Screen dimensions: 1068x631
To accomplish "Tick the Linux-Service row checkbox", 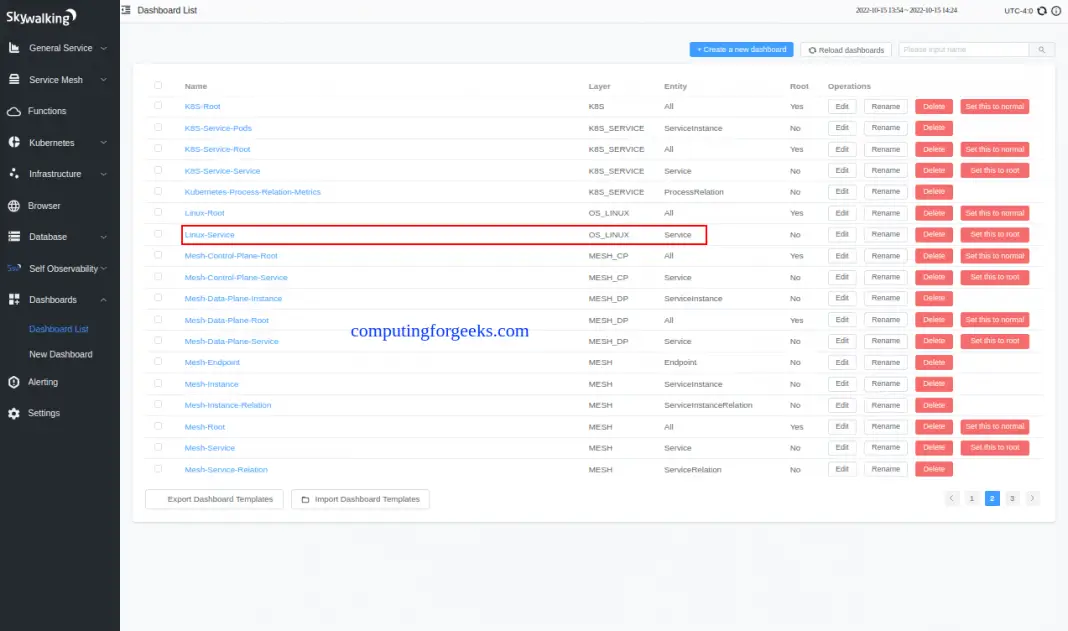I will 157,234.
